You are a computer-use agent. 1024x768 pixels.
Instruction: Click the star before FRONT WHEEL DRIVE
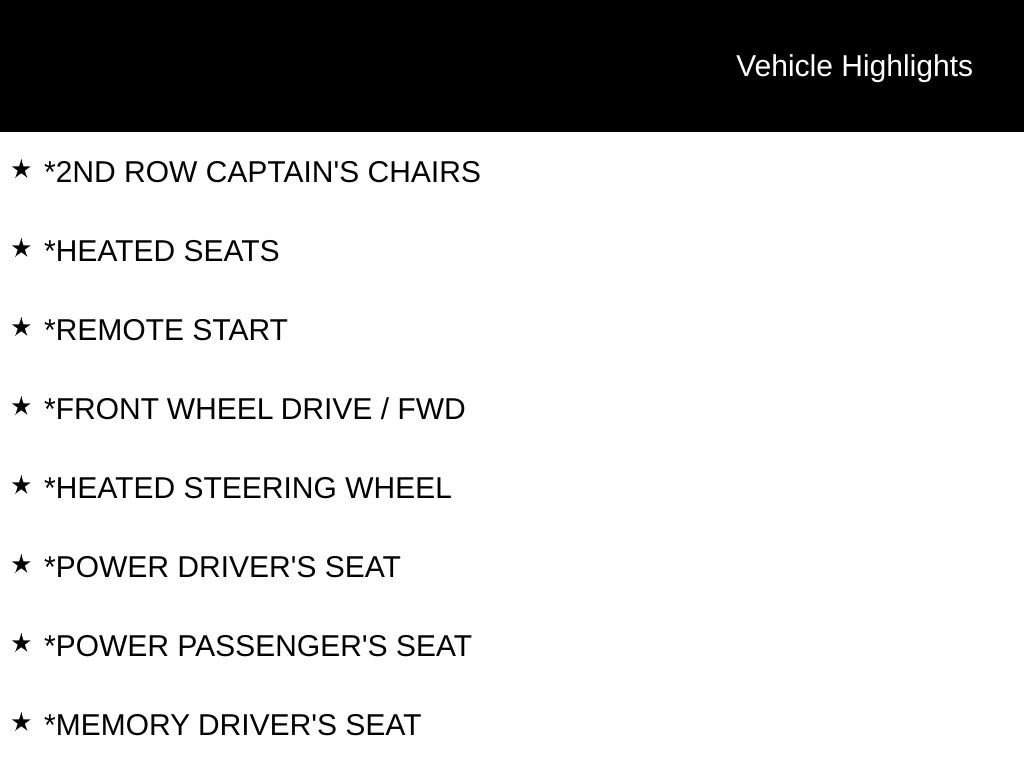point(21,407)
